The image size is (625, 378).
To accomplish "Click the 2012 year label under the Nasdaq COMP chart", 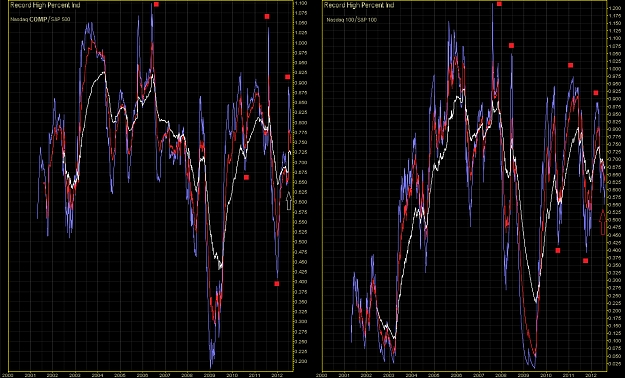I will (277, 375).
